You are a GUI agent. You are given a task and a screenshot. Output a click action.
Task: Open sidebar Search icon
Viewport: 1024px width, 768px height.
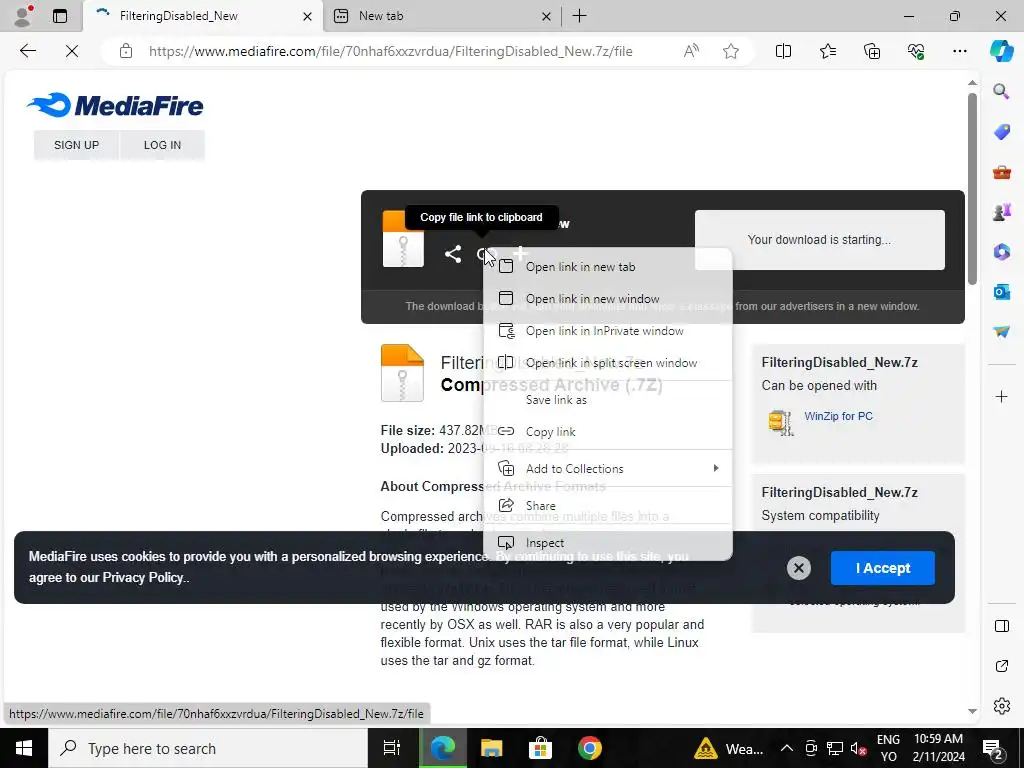1001,91
